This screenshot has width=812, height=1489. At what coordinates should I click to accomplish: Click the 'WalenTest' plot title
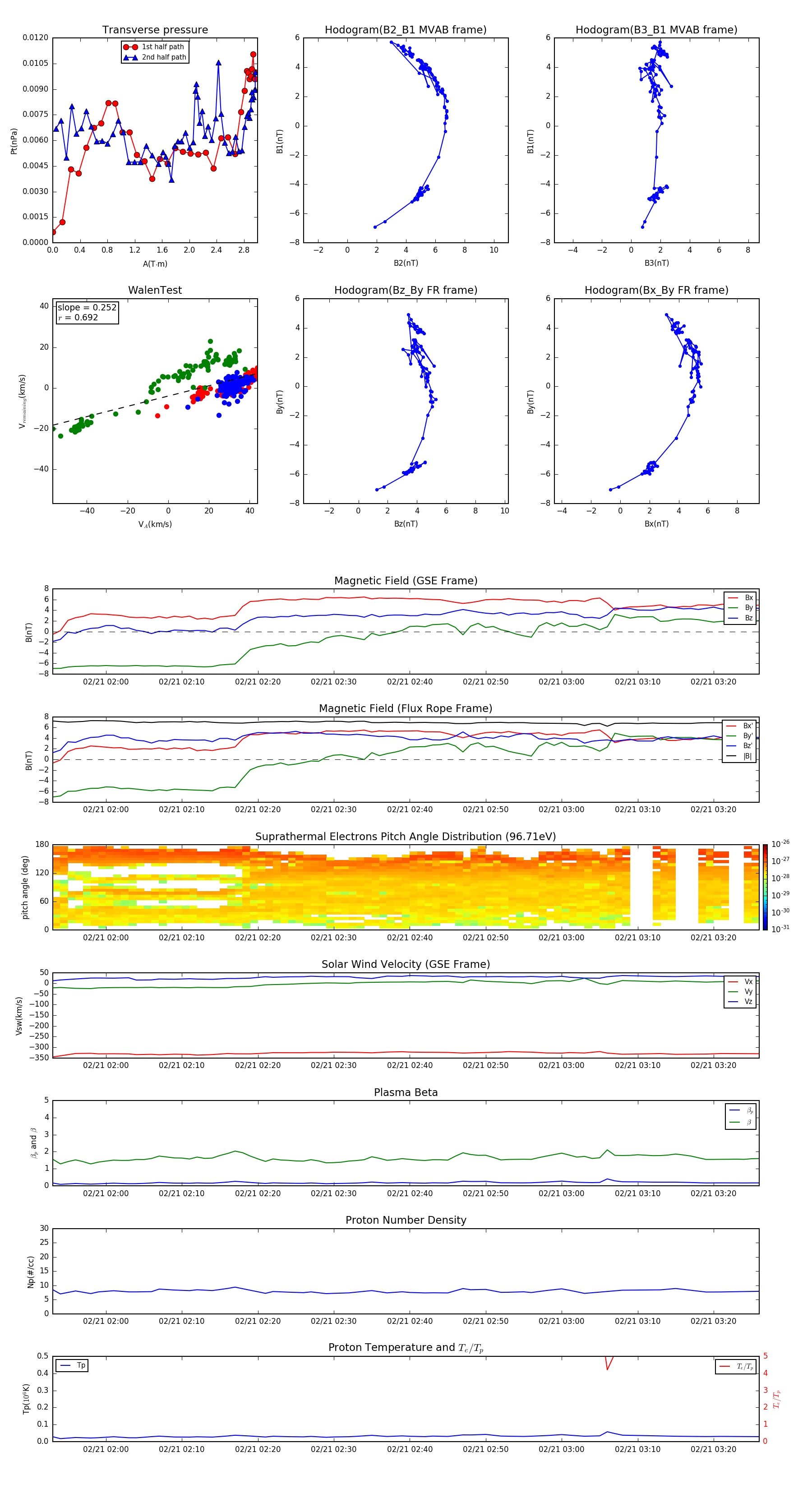click(155, 290)
